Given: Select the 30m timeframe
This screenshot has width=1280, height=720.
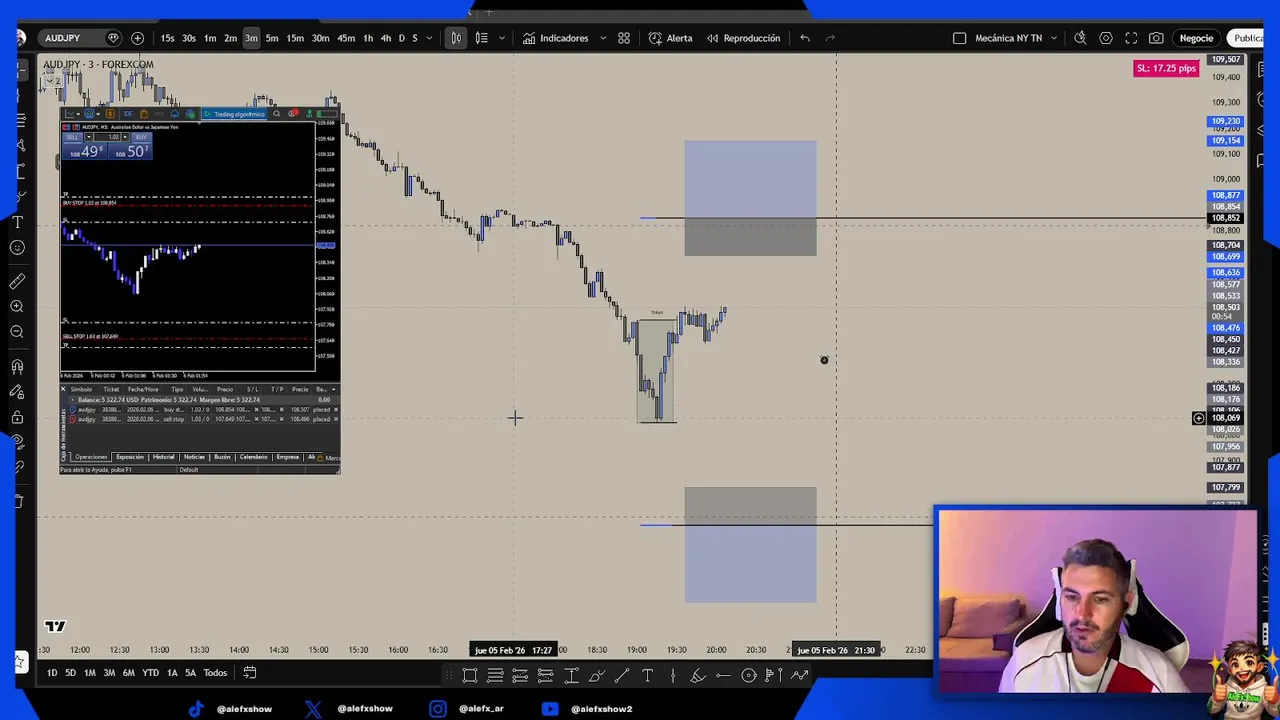Looking at the screenshot, I should [320, 38].
